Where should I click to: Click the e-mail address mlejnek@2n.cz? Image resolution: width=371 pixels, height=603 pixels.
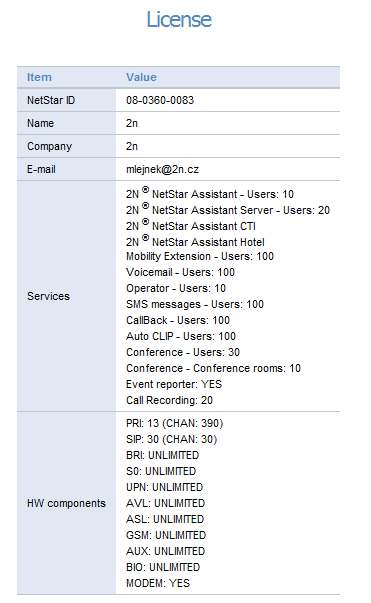point(162,170)
